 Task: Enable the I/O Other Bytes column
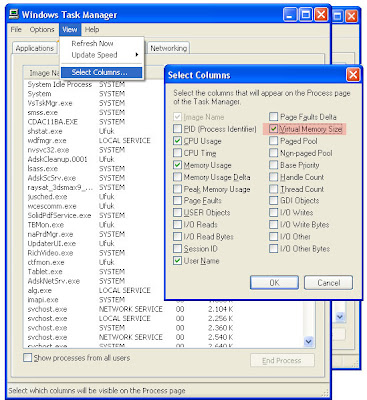pyautogui.click(x=273, y=248)
